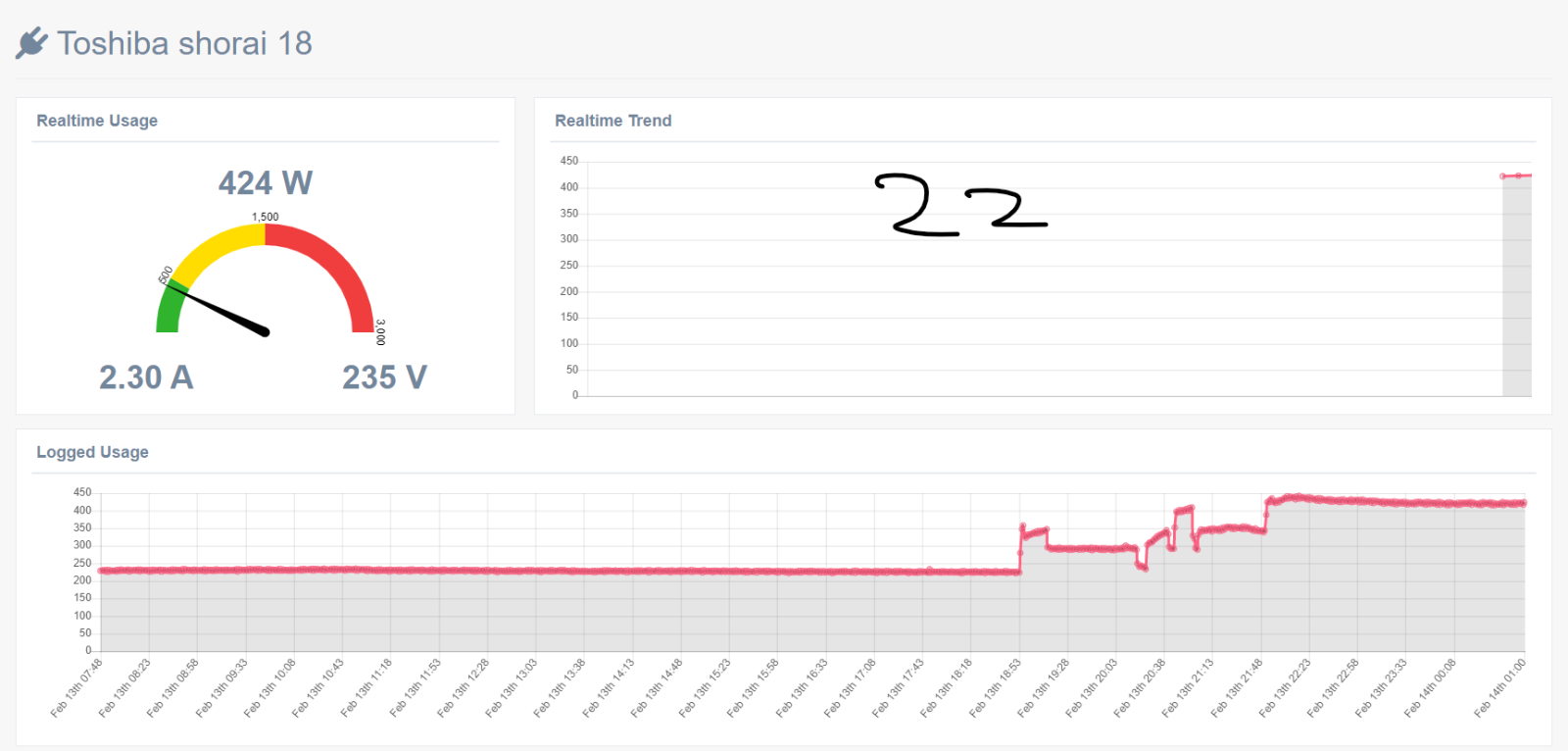
Task: Click the "Feb 13th 19:28" time label
Action: 1043,688
